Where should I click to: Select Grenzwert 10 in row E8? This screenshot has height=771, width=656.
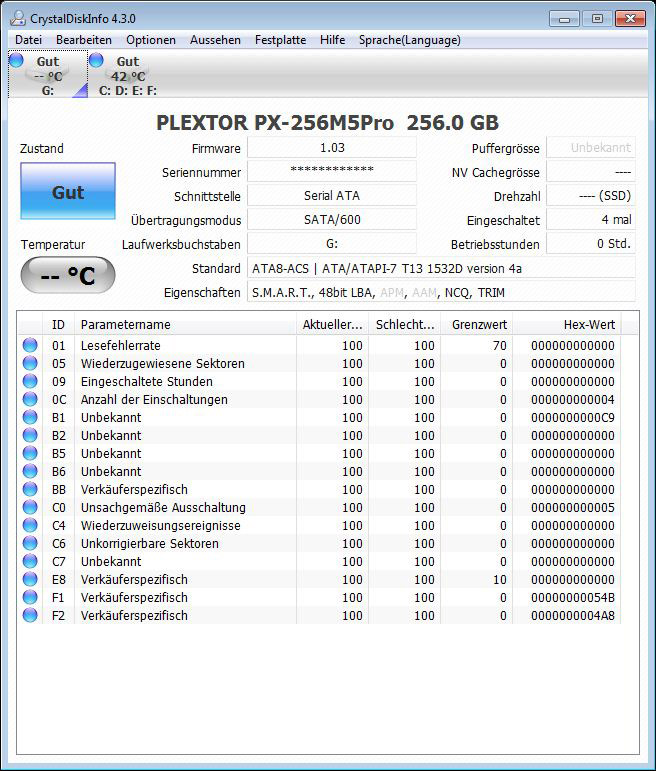click(x=500, y=580)
